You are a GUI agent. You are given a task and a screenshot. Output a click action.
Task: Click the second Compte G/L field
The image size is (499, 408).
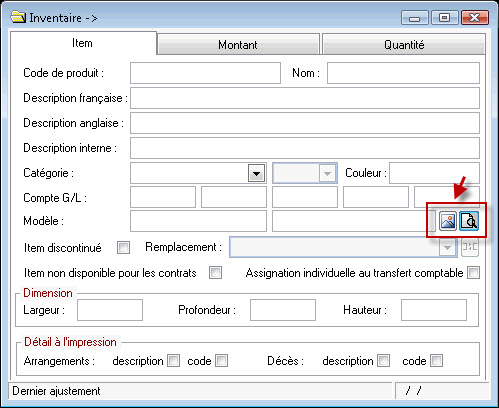click(x=234, y=197)
